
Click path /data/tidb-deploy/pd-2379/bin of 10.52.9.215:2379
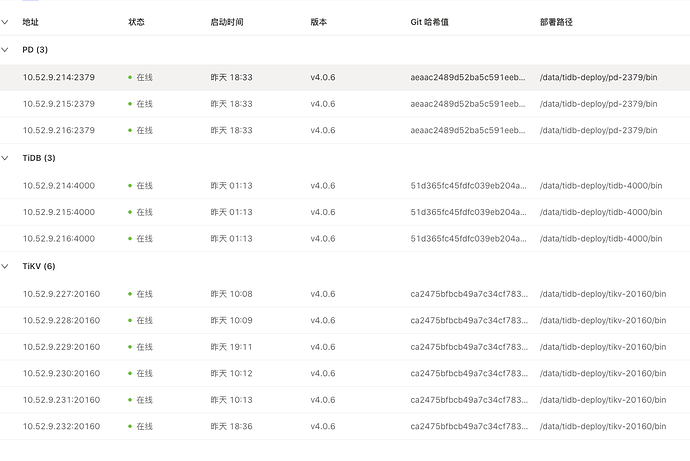[x=598, y=104]
